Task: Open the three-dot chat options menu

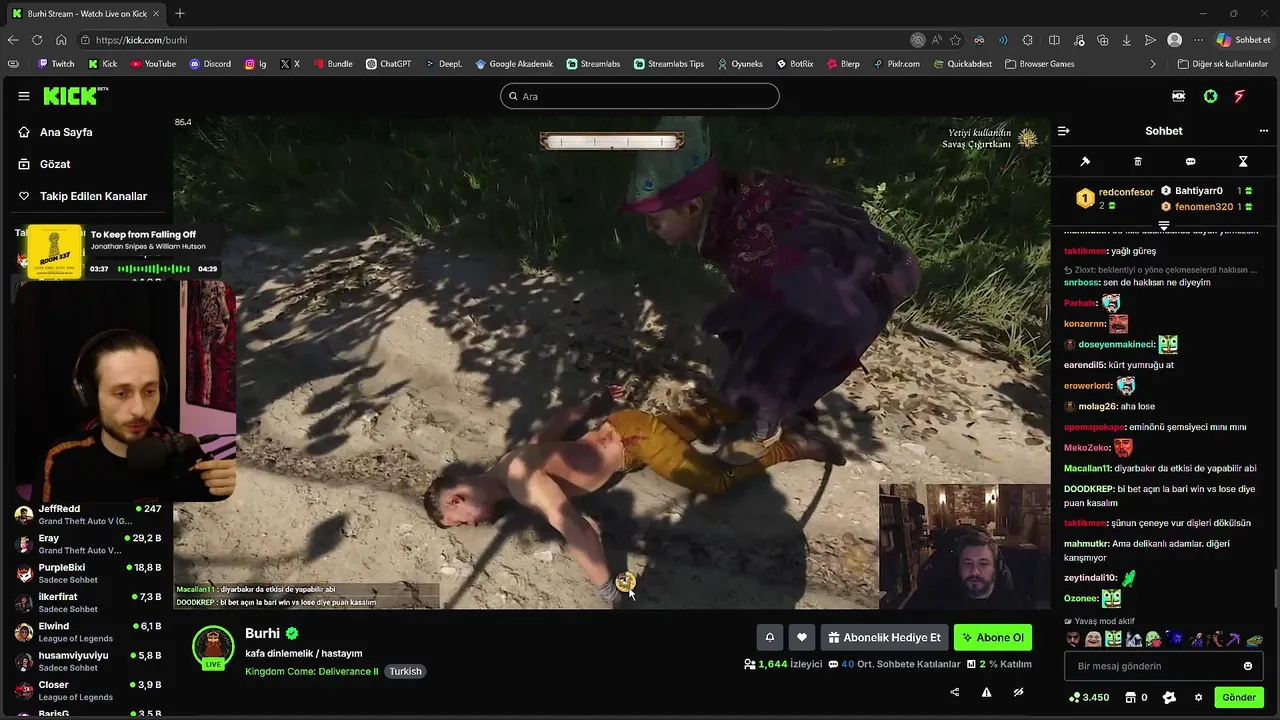Action: click(x=1264, y=131)
